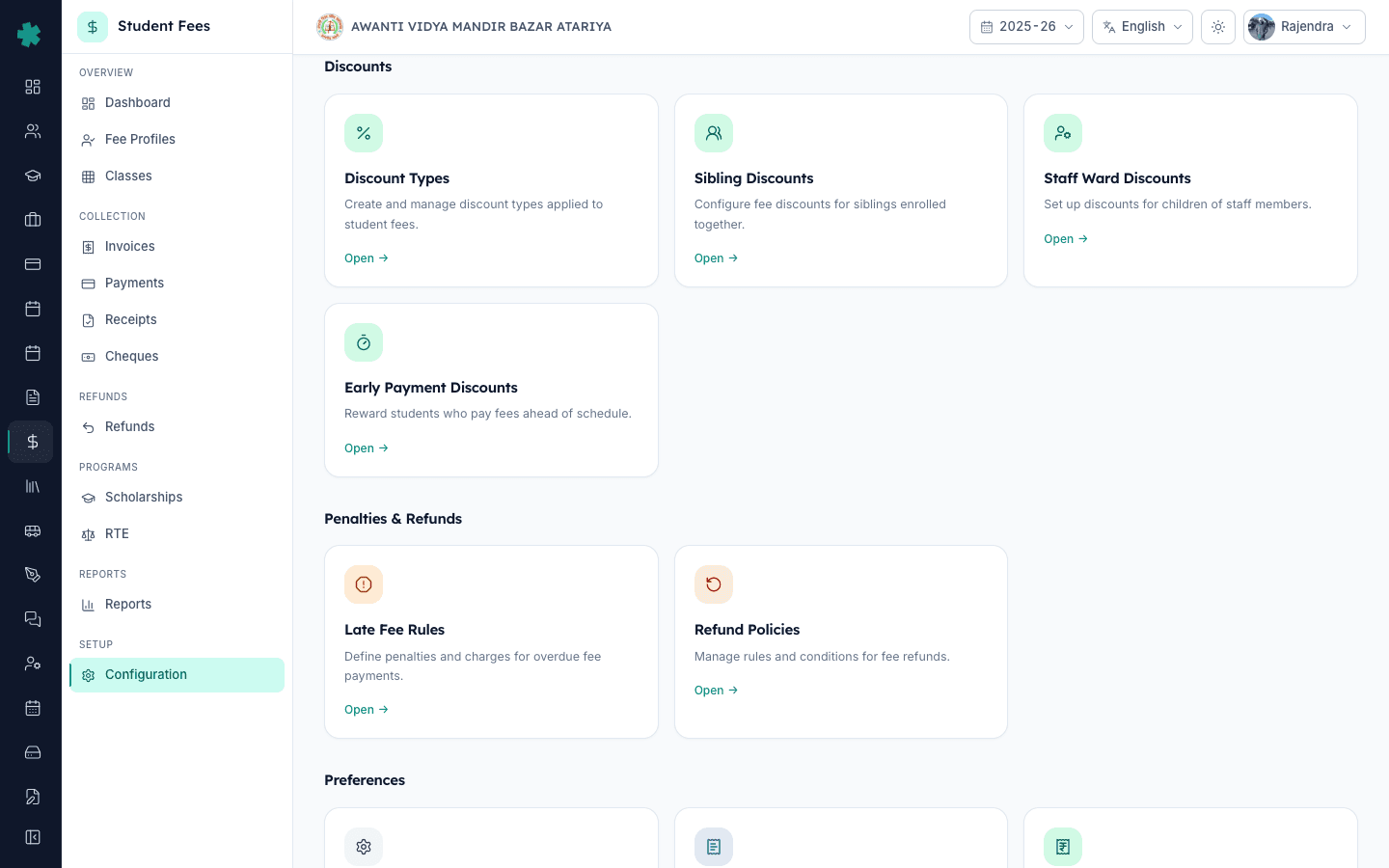Click the "Preferences" section heading
1389x868 pixels.
pyautogui.click(x=365, y=780)
